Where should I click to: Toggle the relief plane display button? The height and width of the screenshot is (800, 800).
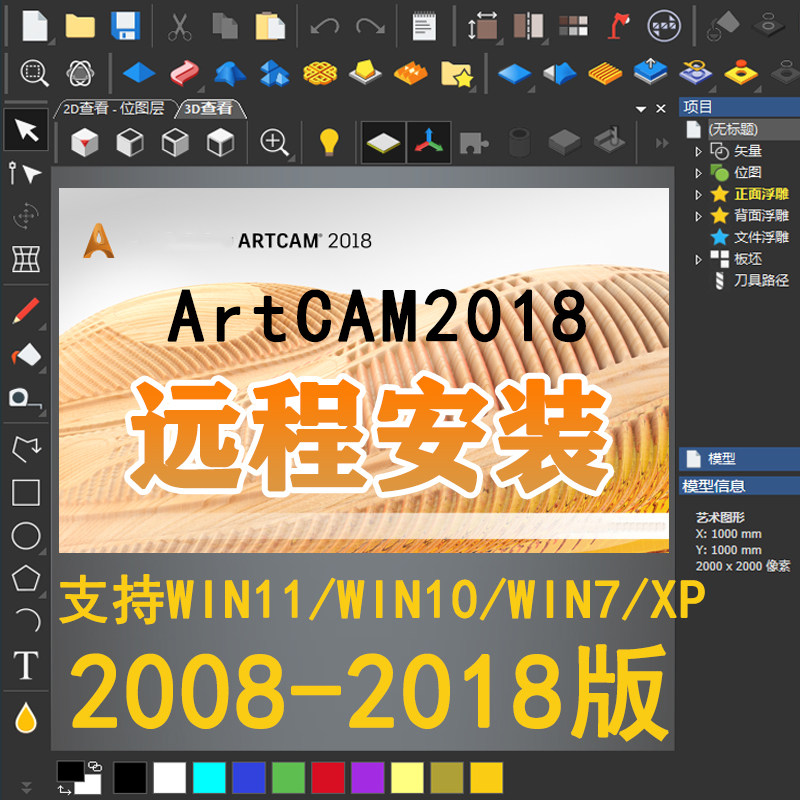click(x=384, y=142)
